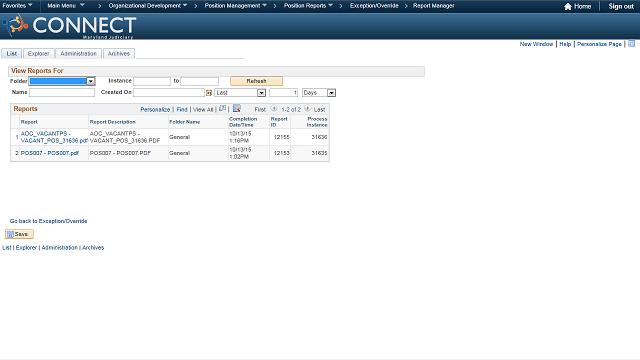
Task: Sort by Completion Date/Time column header
Action: (243, 122)
